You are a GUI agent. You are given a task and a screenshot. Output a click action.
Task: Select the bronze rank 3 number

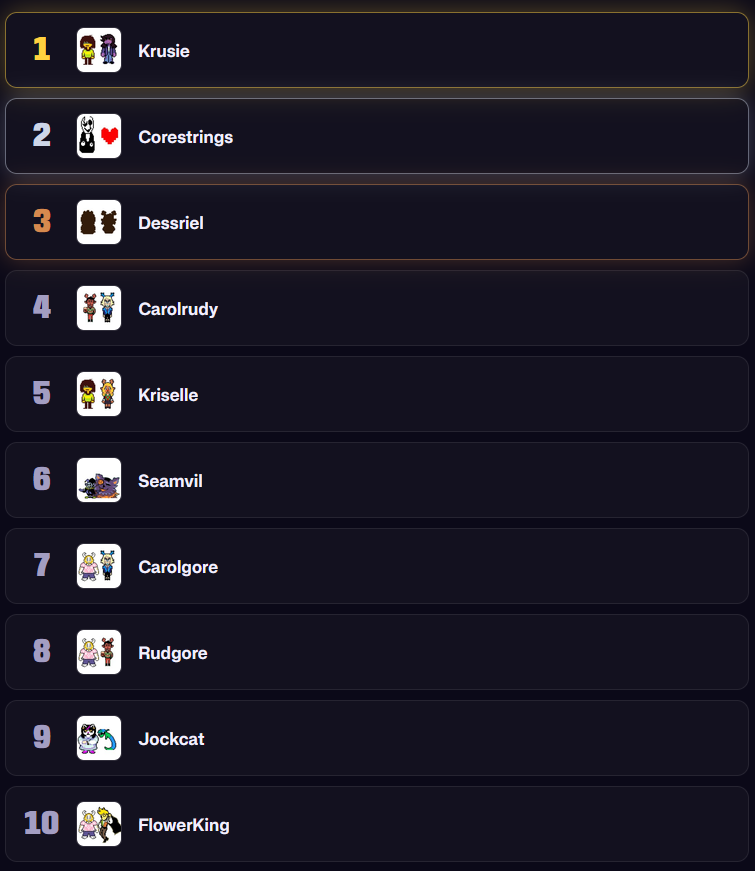42,221
